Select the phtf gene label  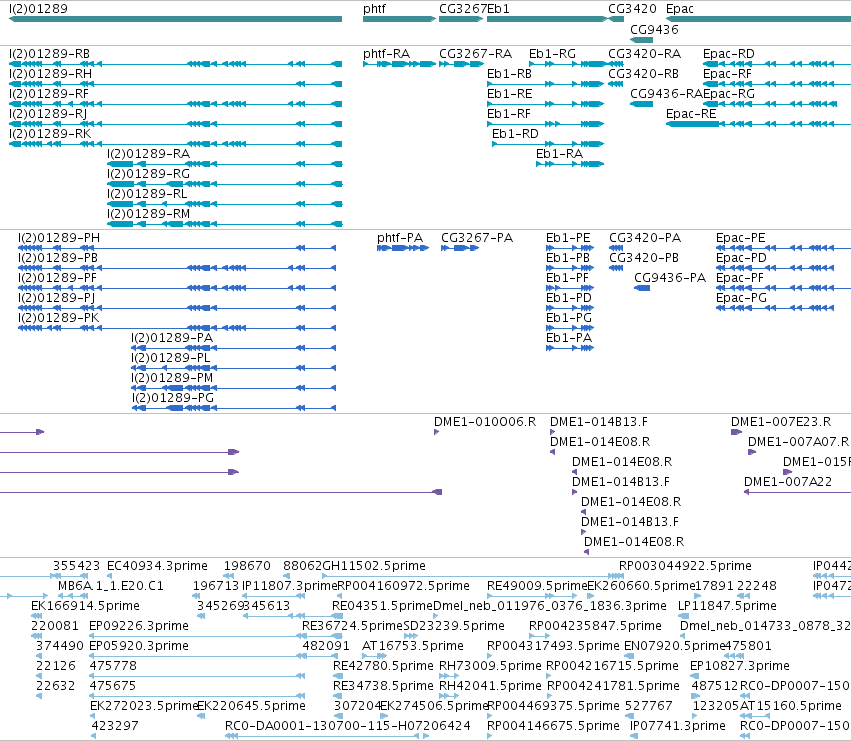374,9
